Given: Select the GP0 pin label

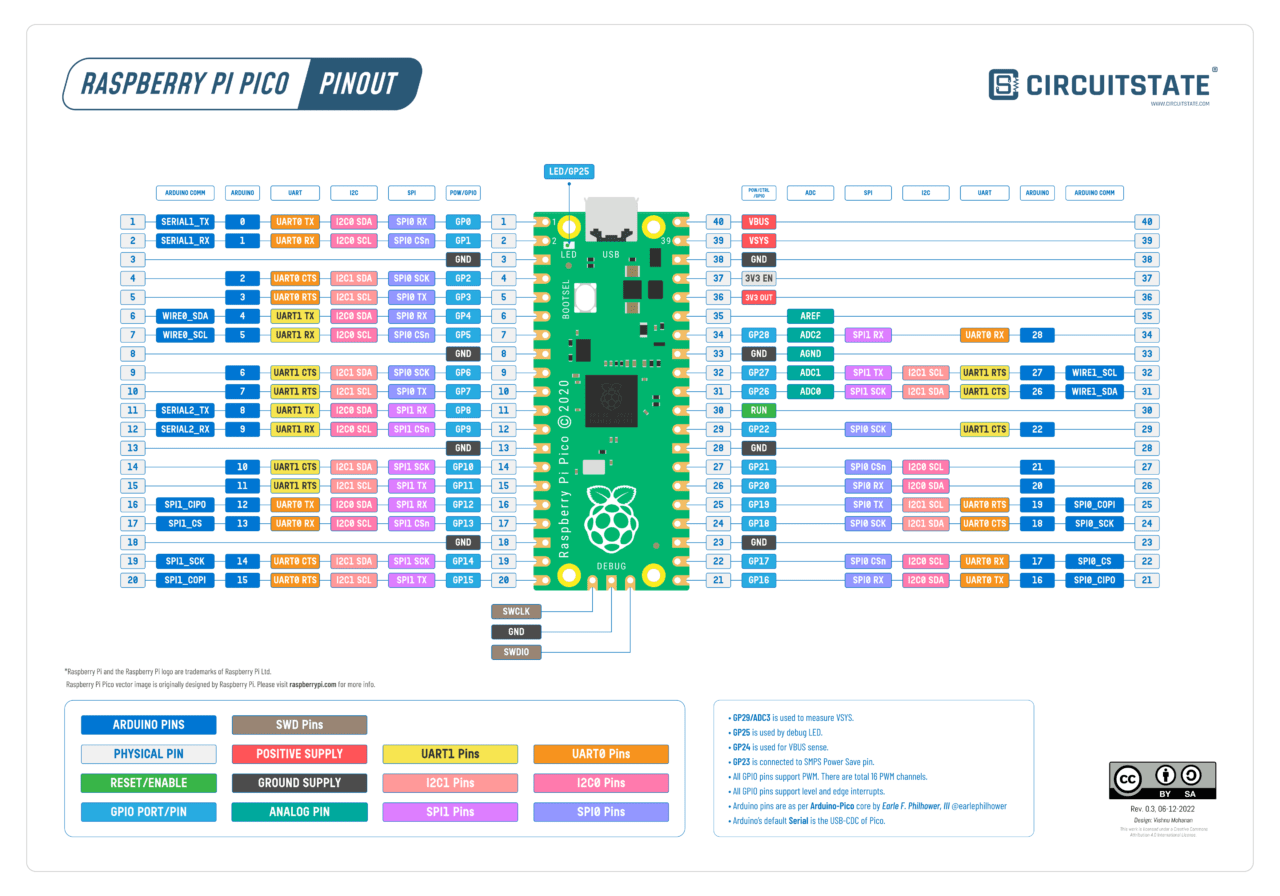Looking at the screenshot, I should (463, 221).
